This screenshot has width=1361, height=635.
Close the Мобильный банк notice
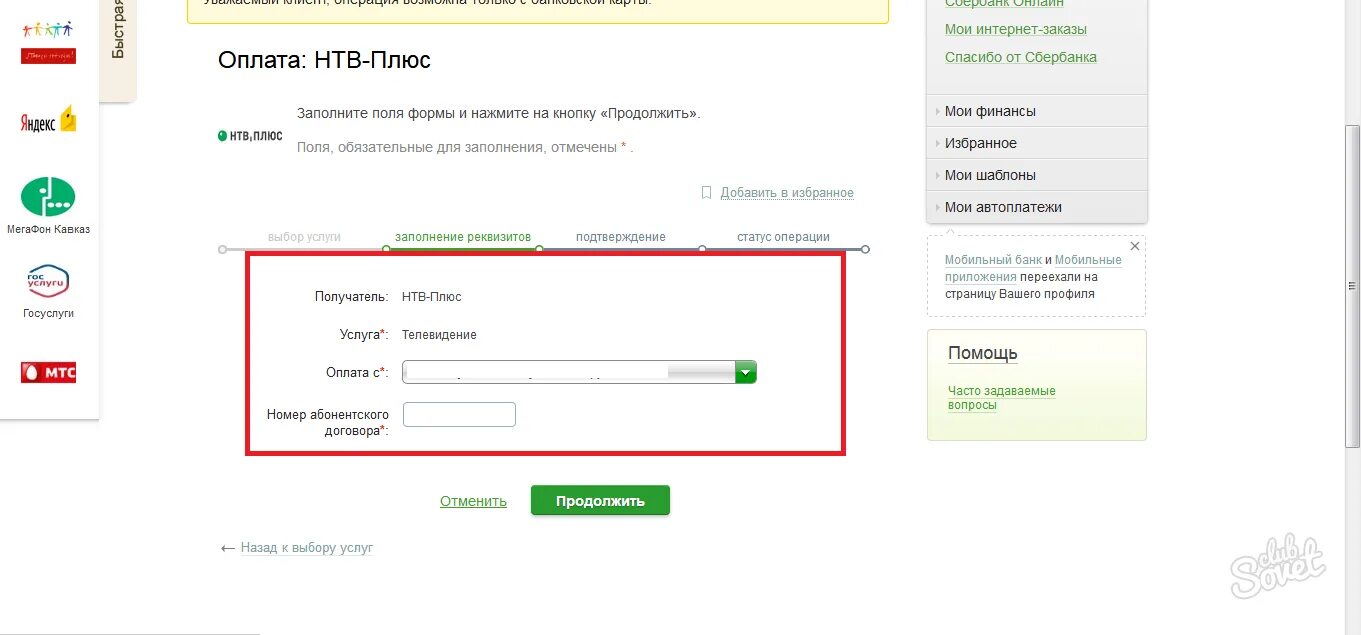[x=1134, y=246]
